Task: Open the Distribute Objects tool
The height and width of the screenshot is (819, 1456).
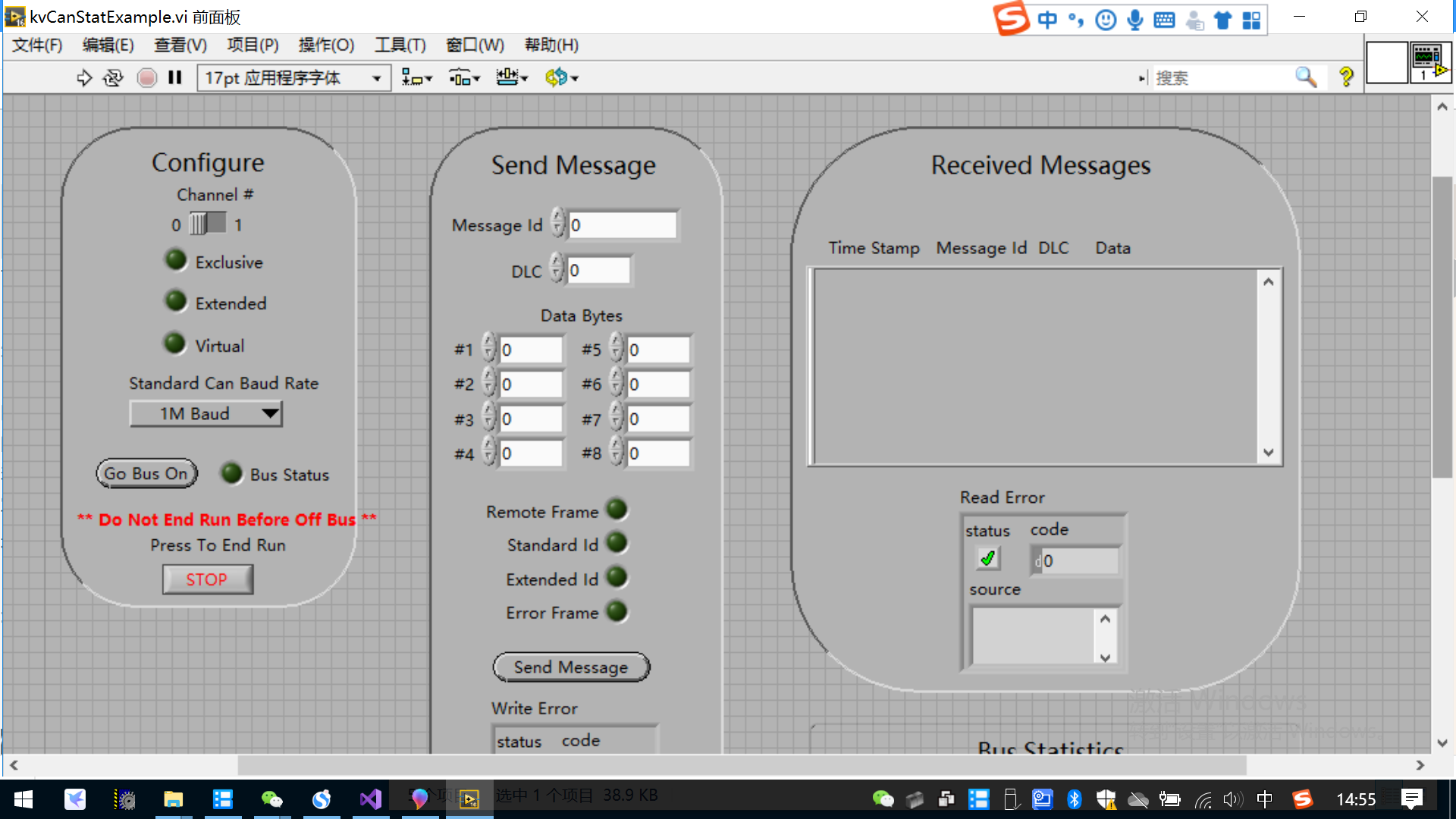Action: [x=463, y=77]
